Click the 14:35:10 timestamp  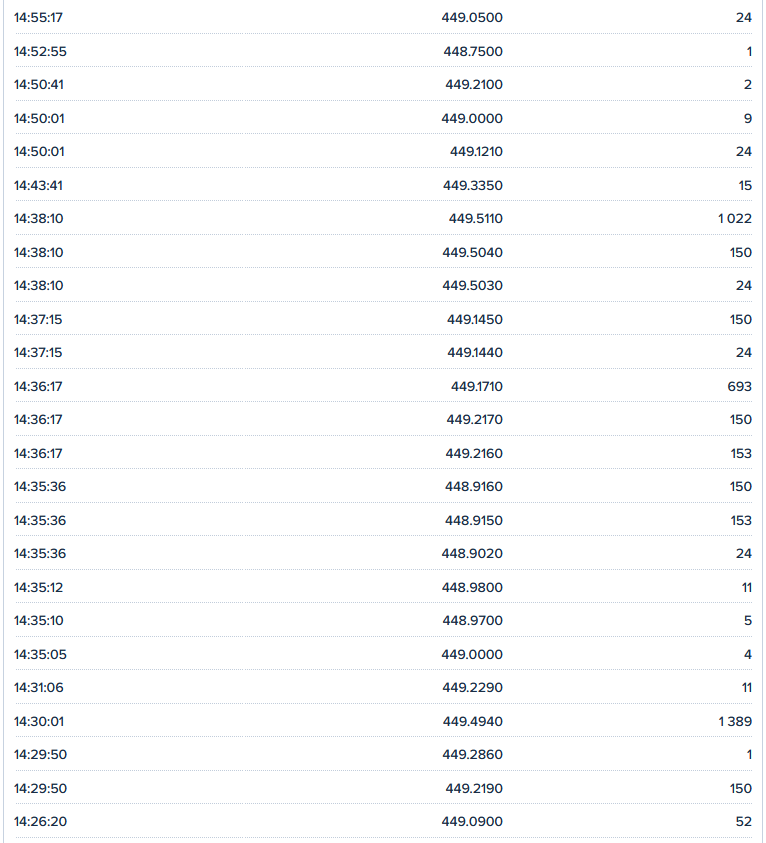pos(39,621)
